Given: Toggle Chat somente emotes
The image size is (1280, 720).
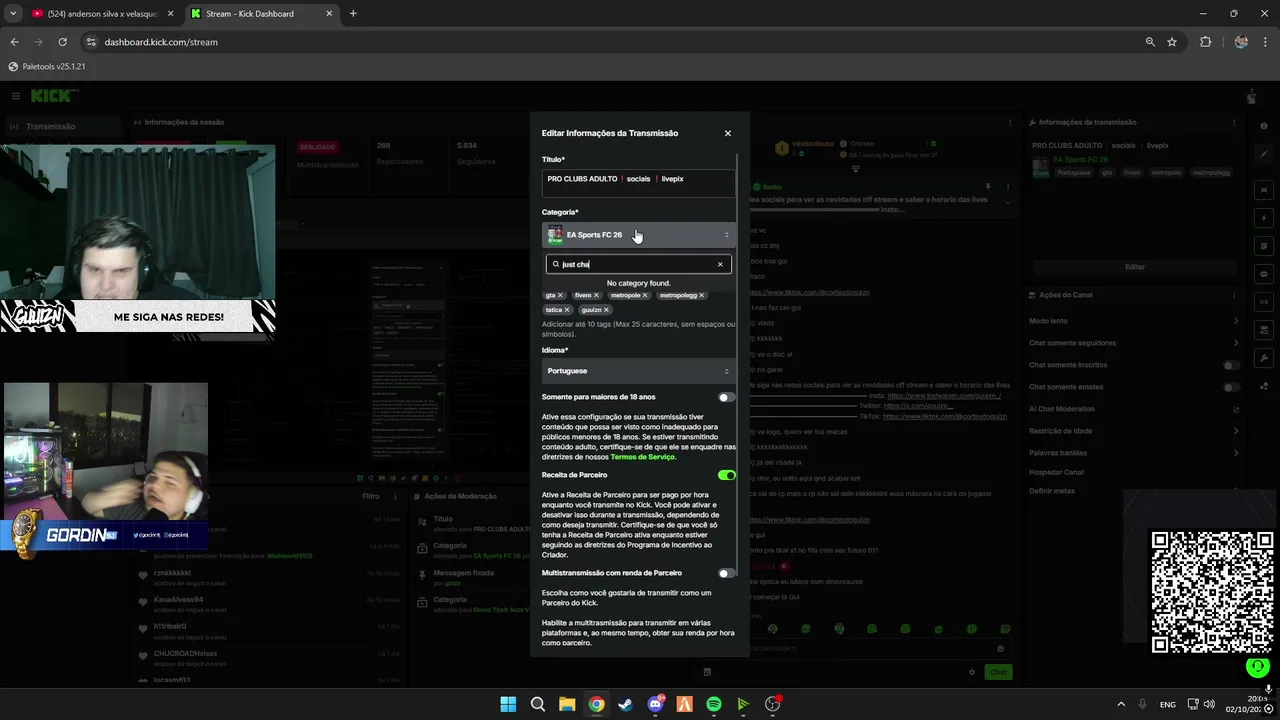Looking at the screenshot, I should (1231, 387).
